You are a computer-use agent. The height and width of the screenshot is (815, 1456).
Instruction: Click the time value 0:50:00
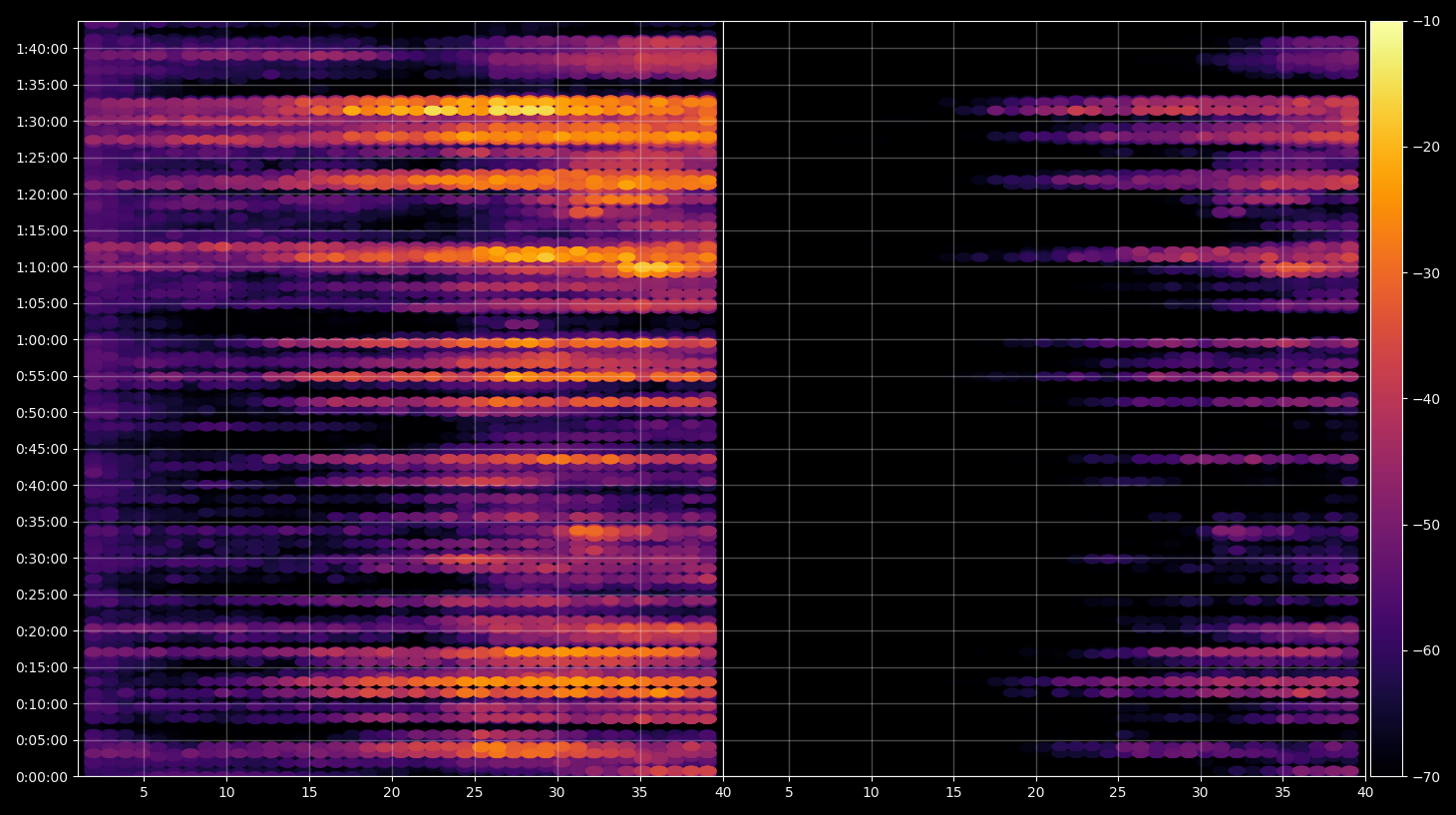(x=42, y=413)
